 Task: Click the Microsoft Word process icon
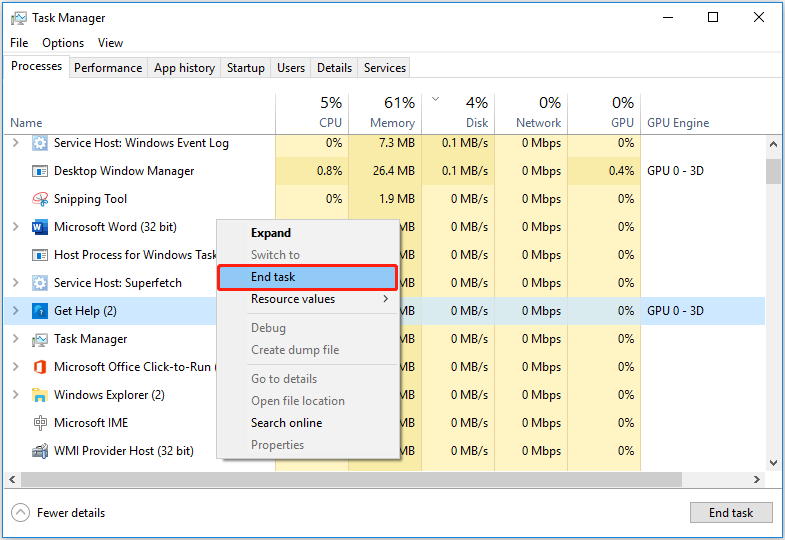tap(40, 227)
